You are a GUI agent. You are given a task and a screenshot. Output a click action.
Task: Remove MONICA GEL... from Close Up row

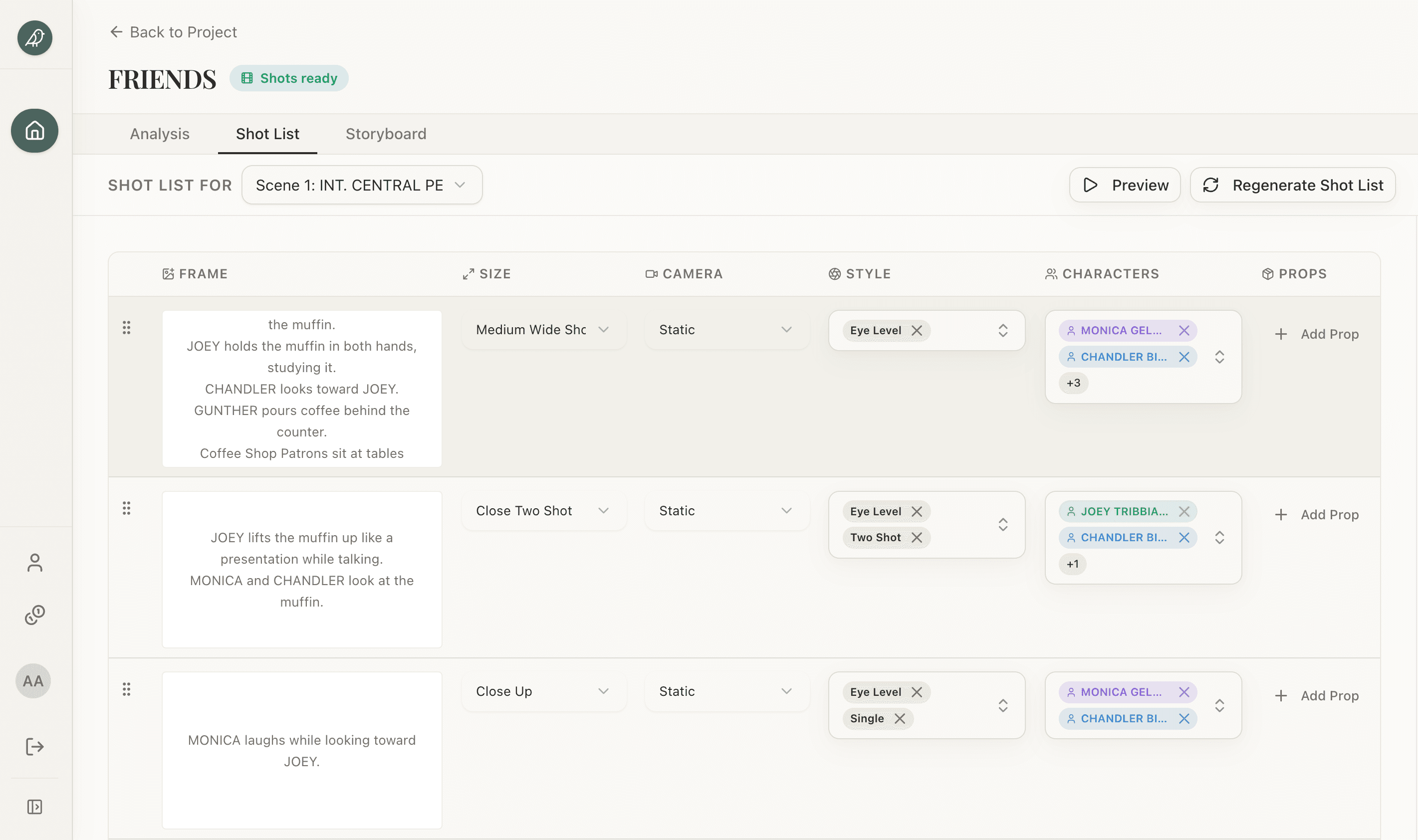pos(1184,692)
